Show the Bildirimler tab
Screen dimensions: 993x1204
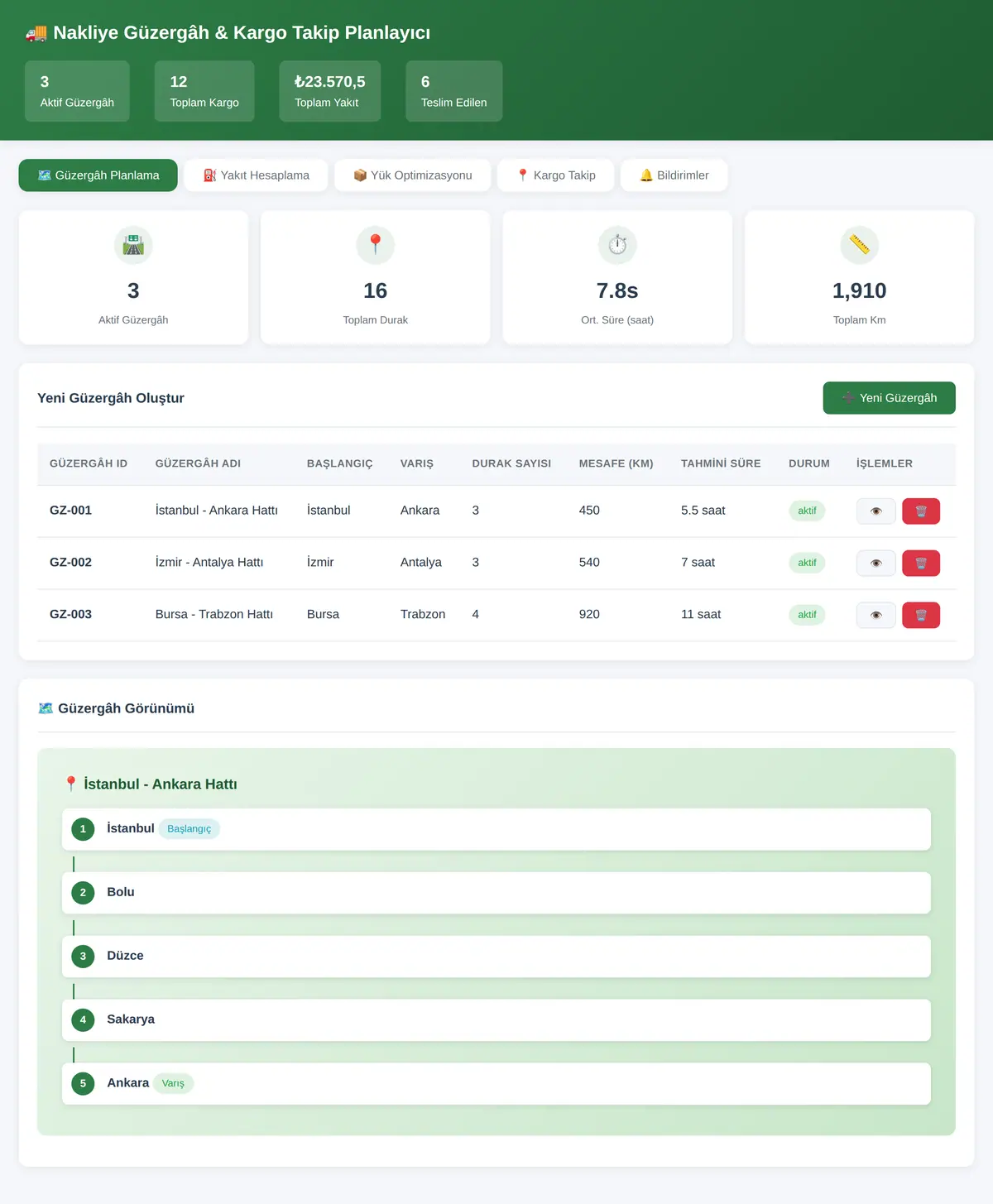click(674, 175)
